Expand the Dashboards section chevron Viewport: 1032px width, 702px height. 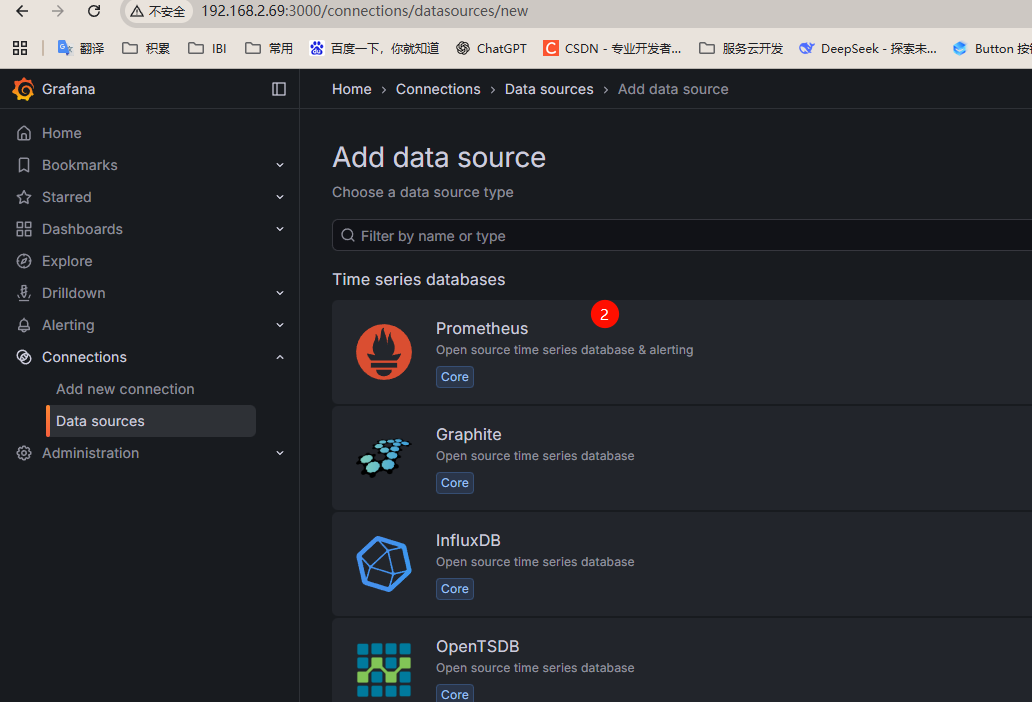tap(280, 229)
